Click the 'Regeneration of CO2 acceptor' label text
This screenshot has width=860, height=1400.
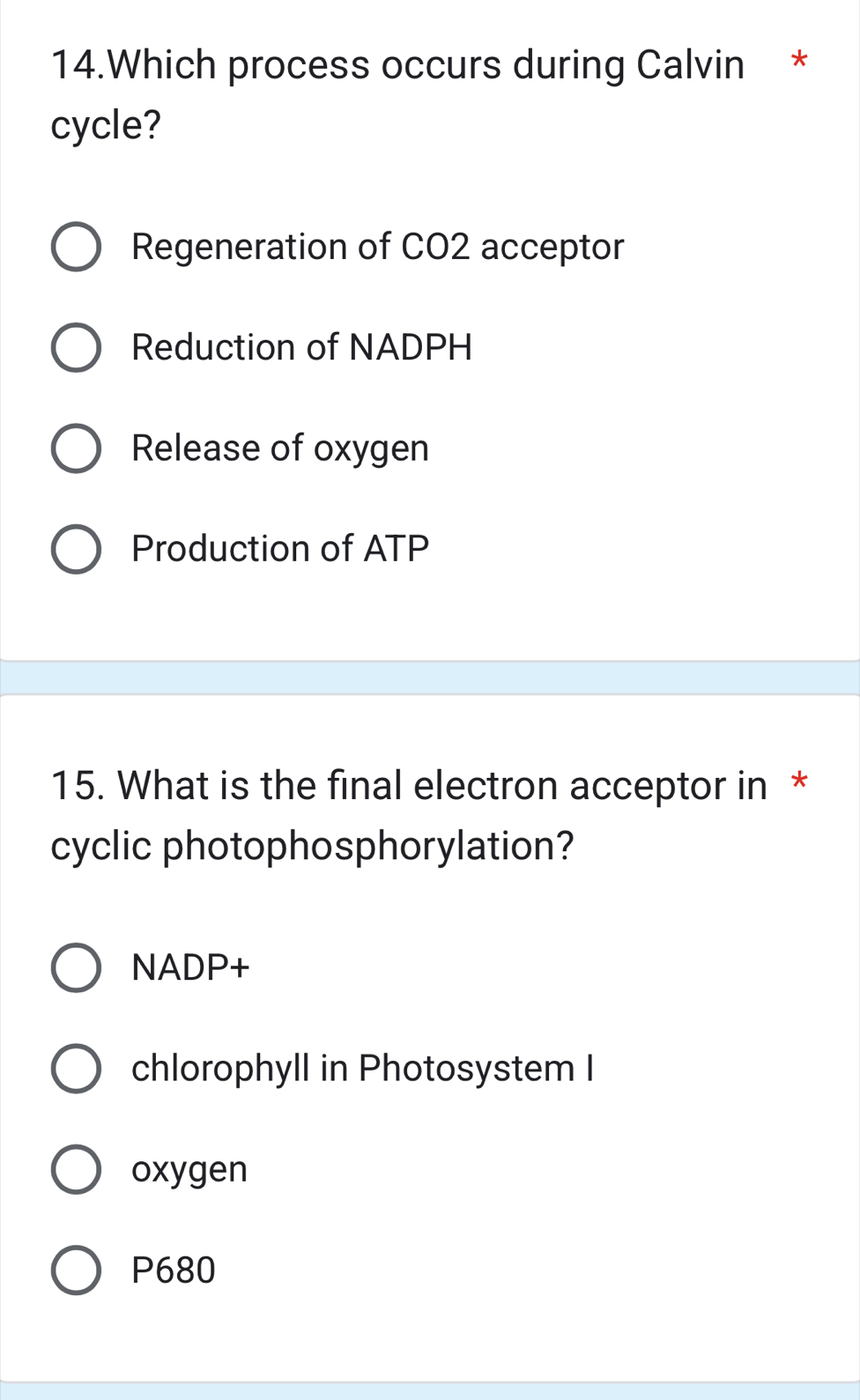[376, 248]
